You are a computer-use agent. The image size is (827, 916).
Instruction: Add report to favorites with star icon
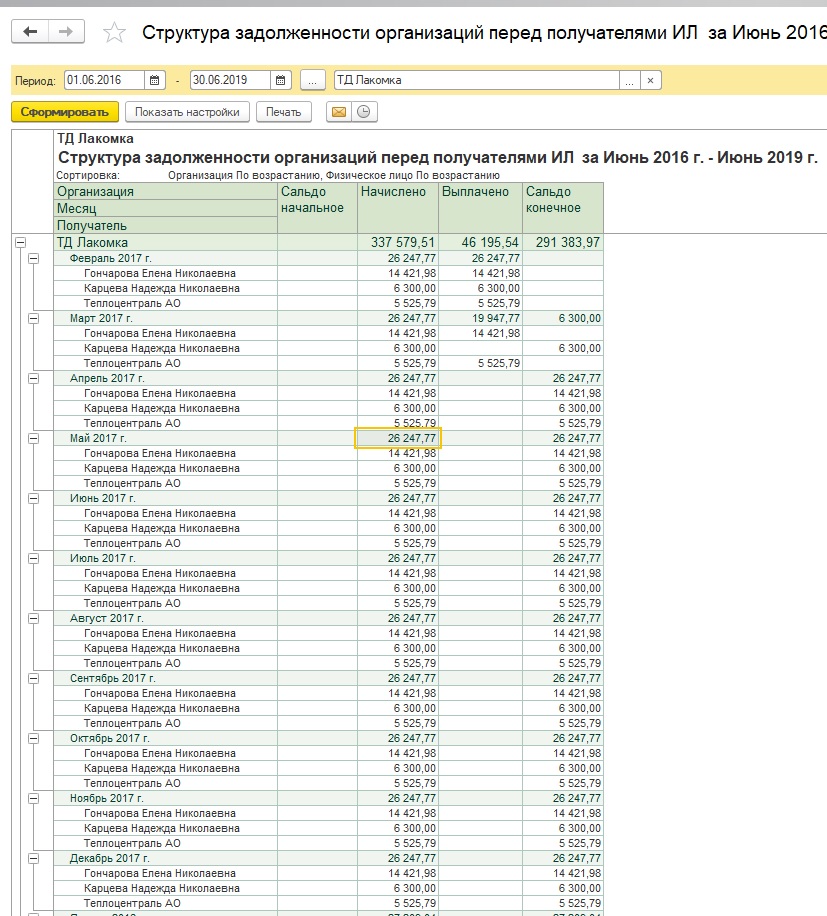[x=114, y=32]
